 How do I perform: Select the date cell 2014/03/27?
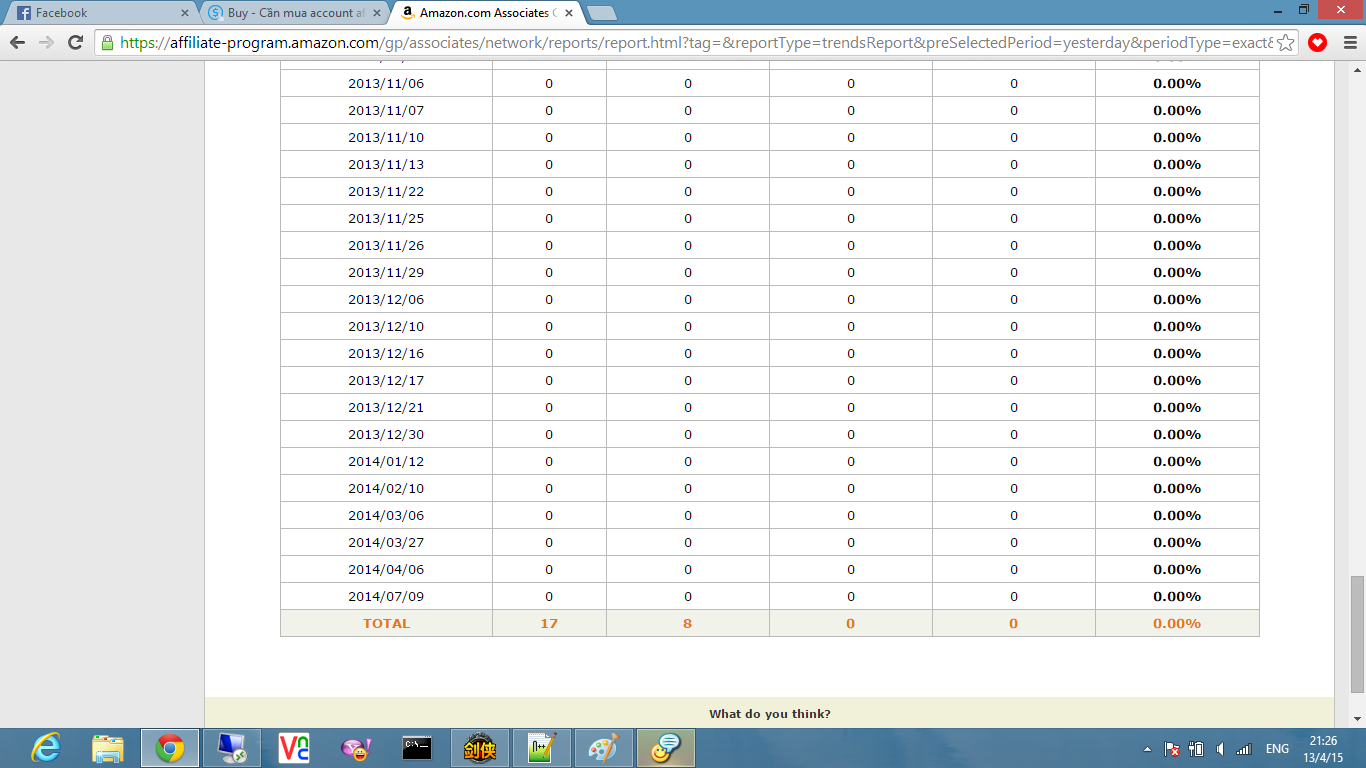point(386,542)
